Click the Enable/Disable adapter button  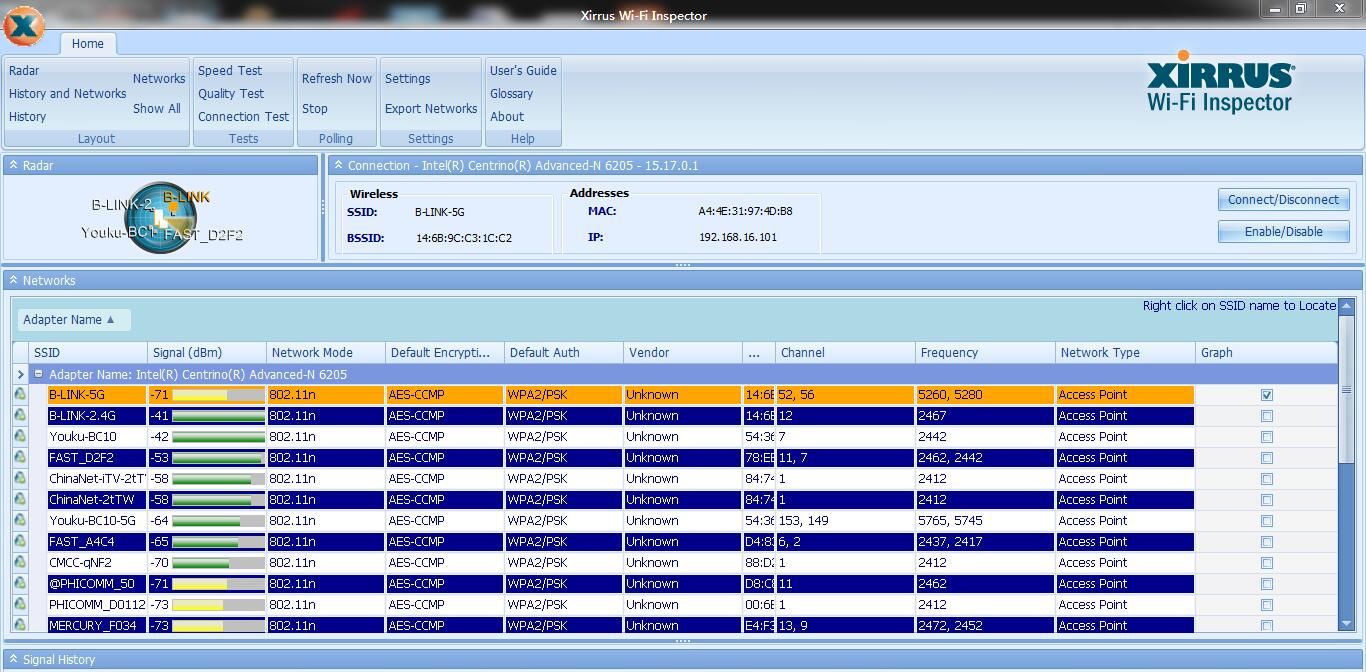1284,232
